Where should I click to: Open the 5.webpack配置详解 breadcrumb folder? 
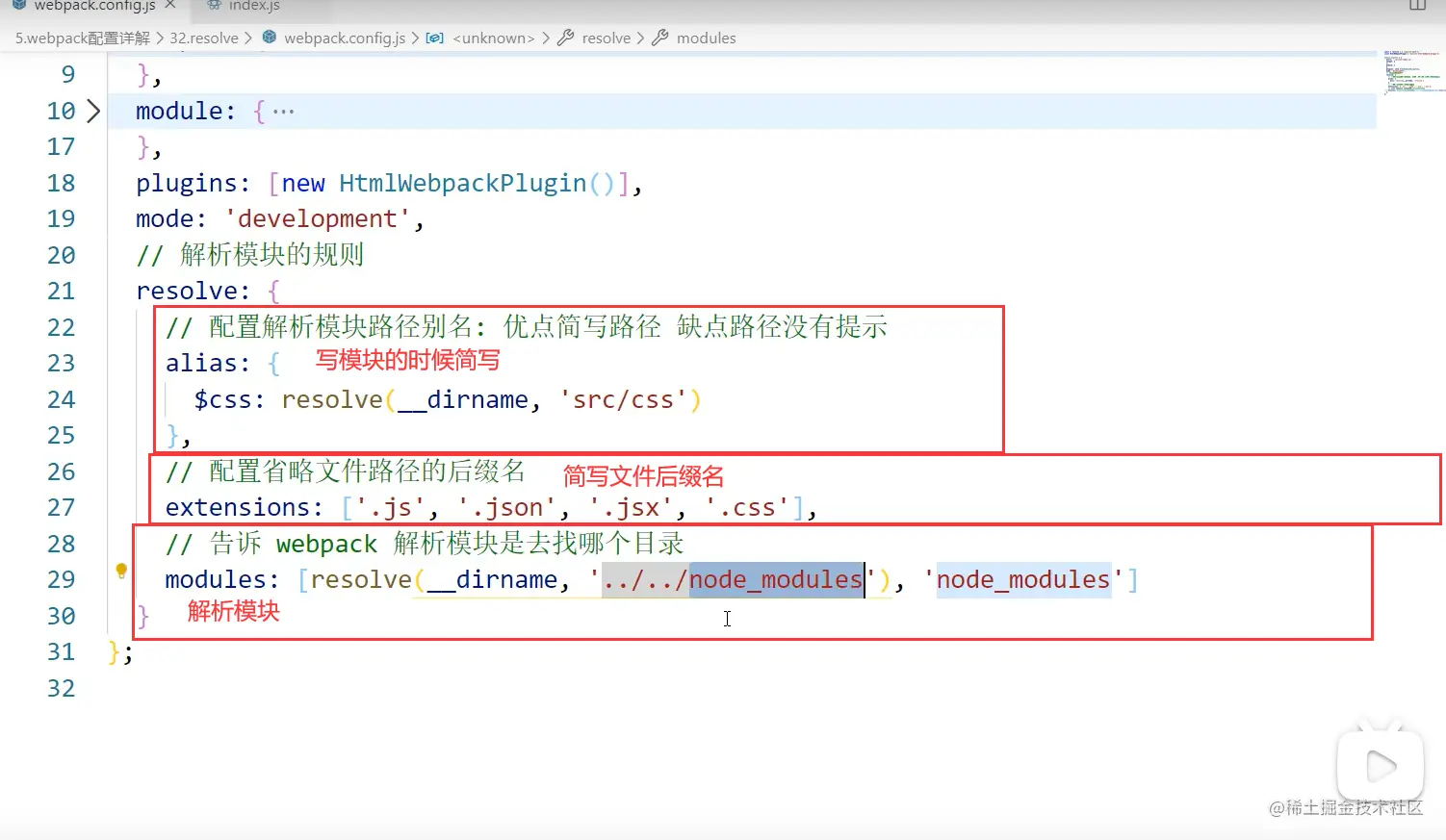(83, 38)
